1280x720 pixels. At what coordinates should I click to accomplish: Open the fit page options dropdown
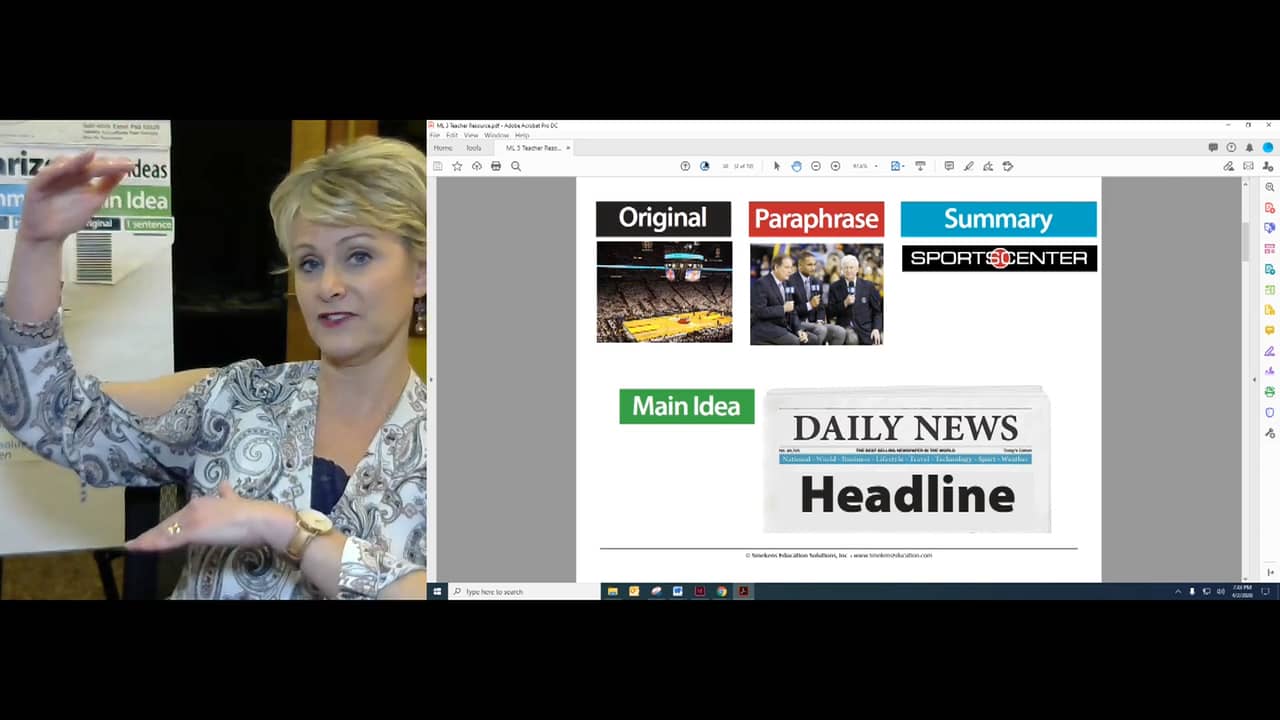897,166
